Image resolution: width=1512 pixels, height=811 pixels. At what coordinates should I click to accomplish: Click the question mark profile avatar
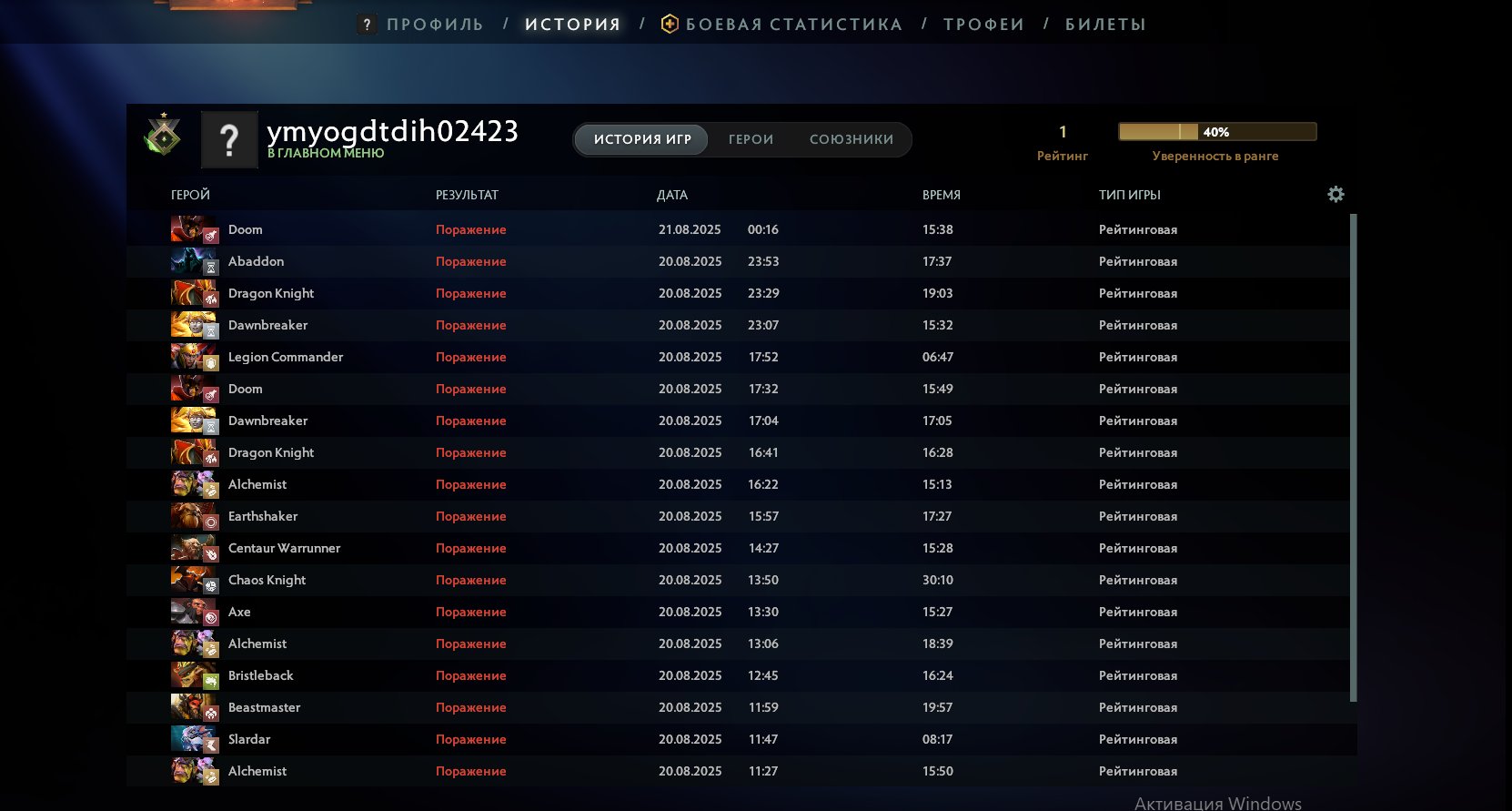click(x=229, y=140)
